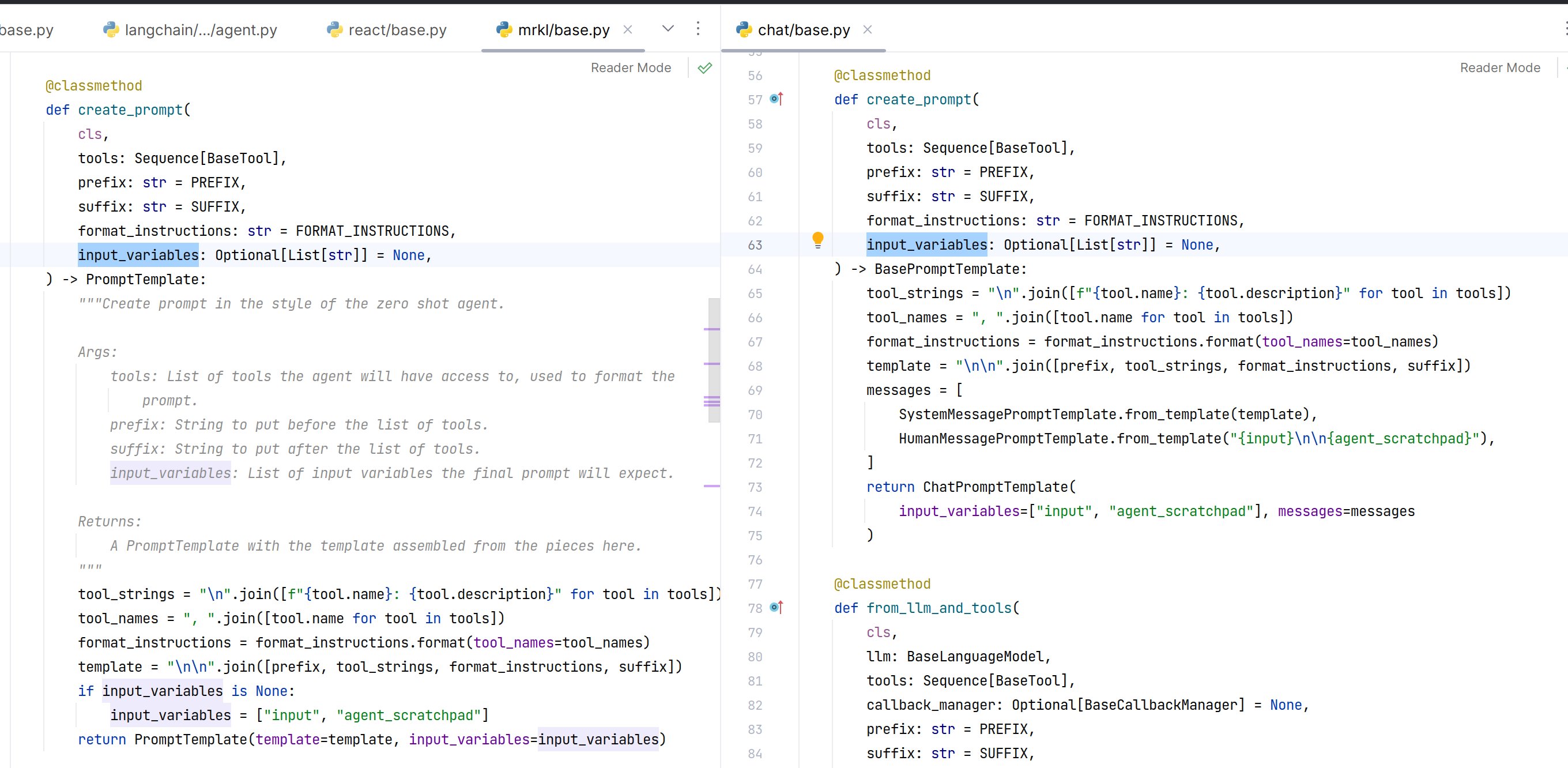The height and width of the screenshot is (768, 1568).
Task: Open the three-dot more options menu
Action: coord(698,29)
